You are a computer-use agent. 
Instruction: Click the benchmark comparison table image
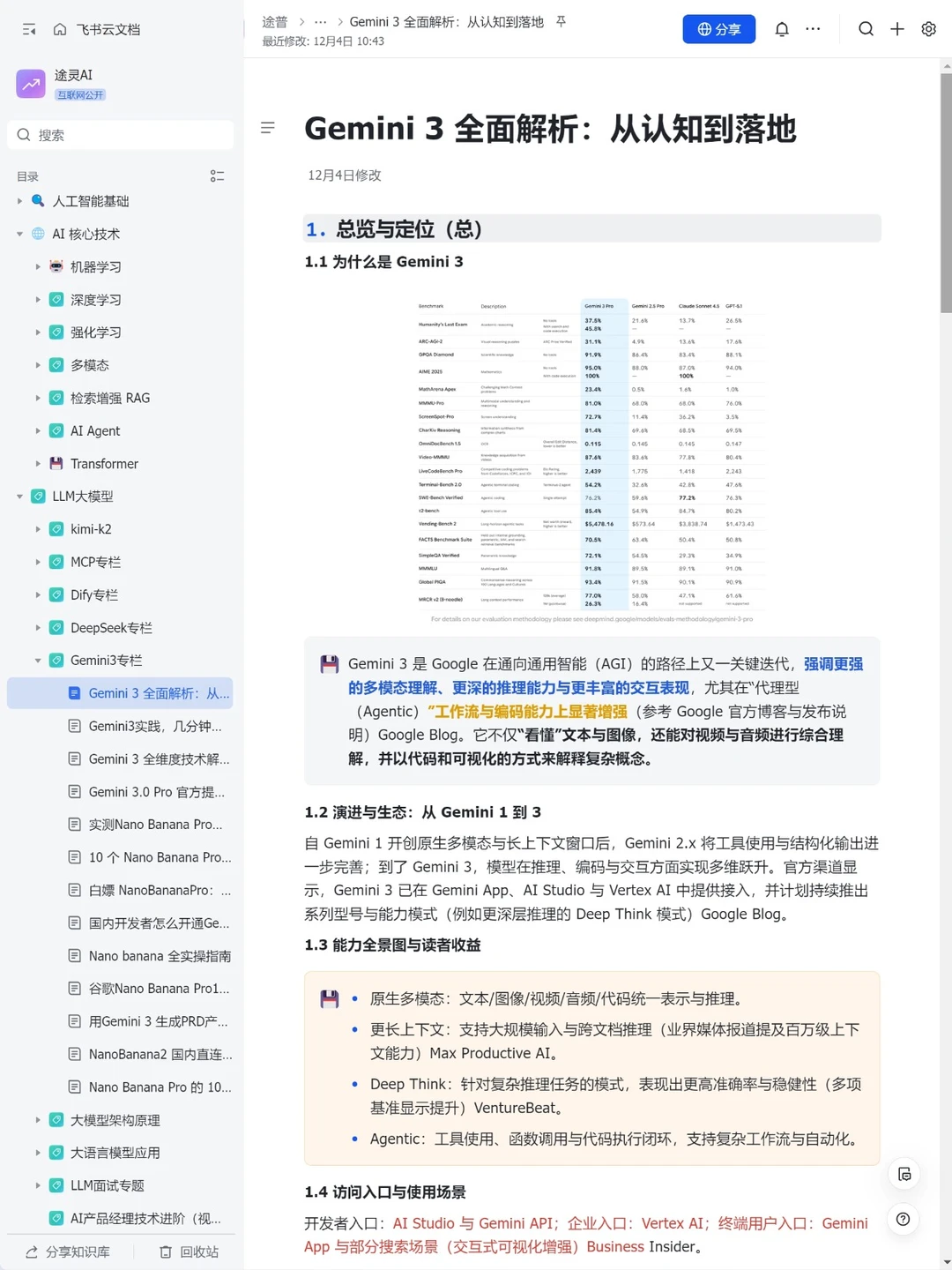591,460
